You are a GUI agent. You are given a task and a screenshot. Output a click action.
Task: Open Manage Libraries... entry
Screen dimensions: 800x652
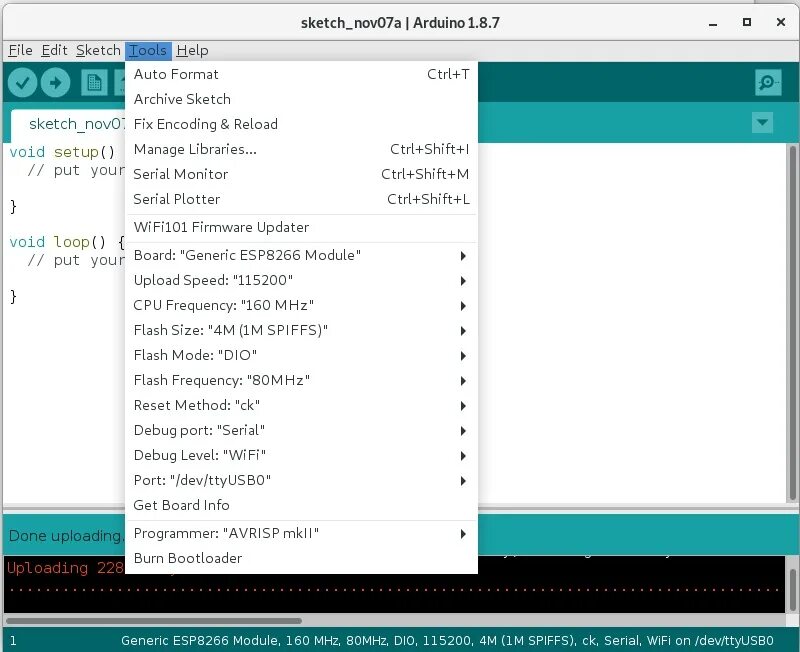tap(301, 149)
